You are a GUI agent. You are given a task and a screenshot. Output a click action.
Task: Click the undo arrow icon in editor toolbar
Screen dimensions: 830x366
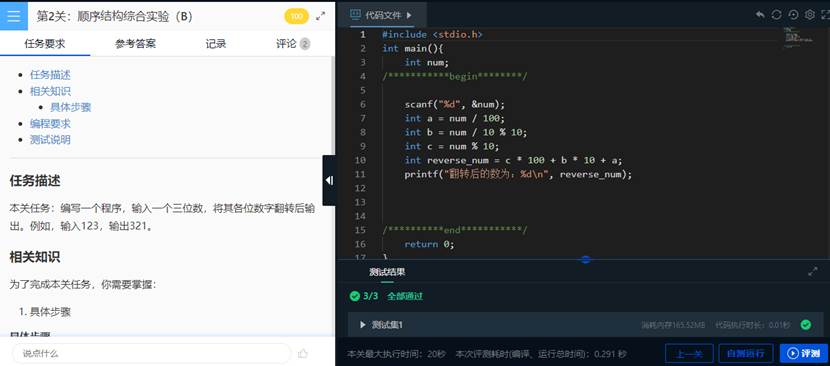pyautogui.click(x=760, y=15)
